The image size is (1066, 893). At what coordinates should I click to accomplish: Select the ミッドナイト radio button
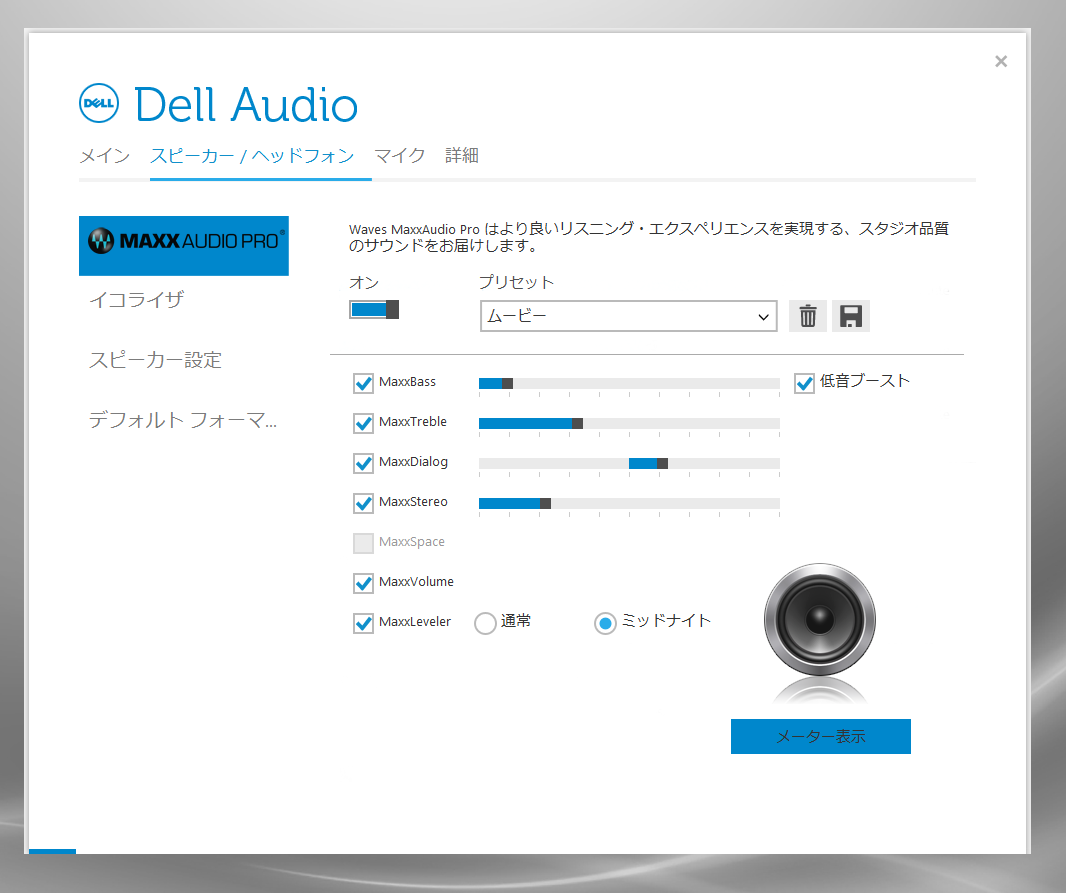click(x=605, y=623)
